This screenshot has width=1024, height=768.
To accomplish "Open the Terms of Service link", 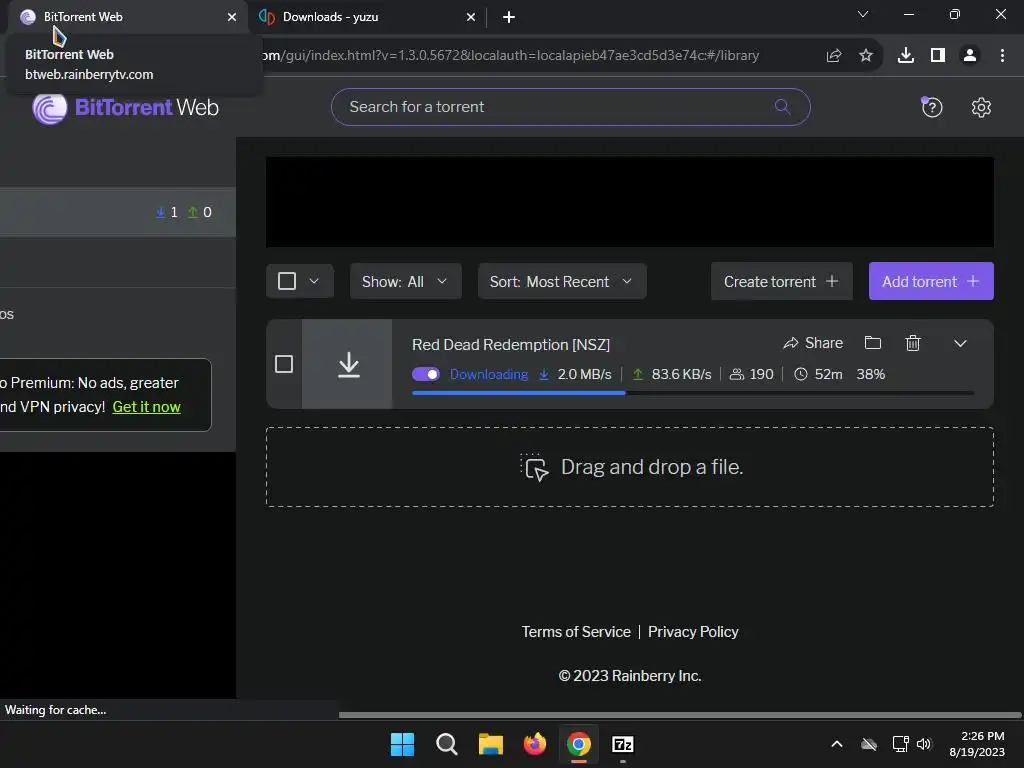I will tap(576, 632).
